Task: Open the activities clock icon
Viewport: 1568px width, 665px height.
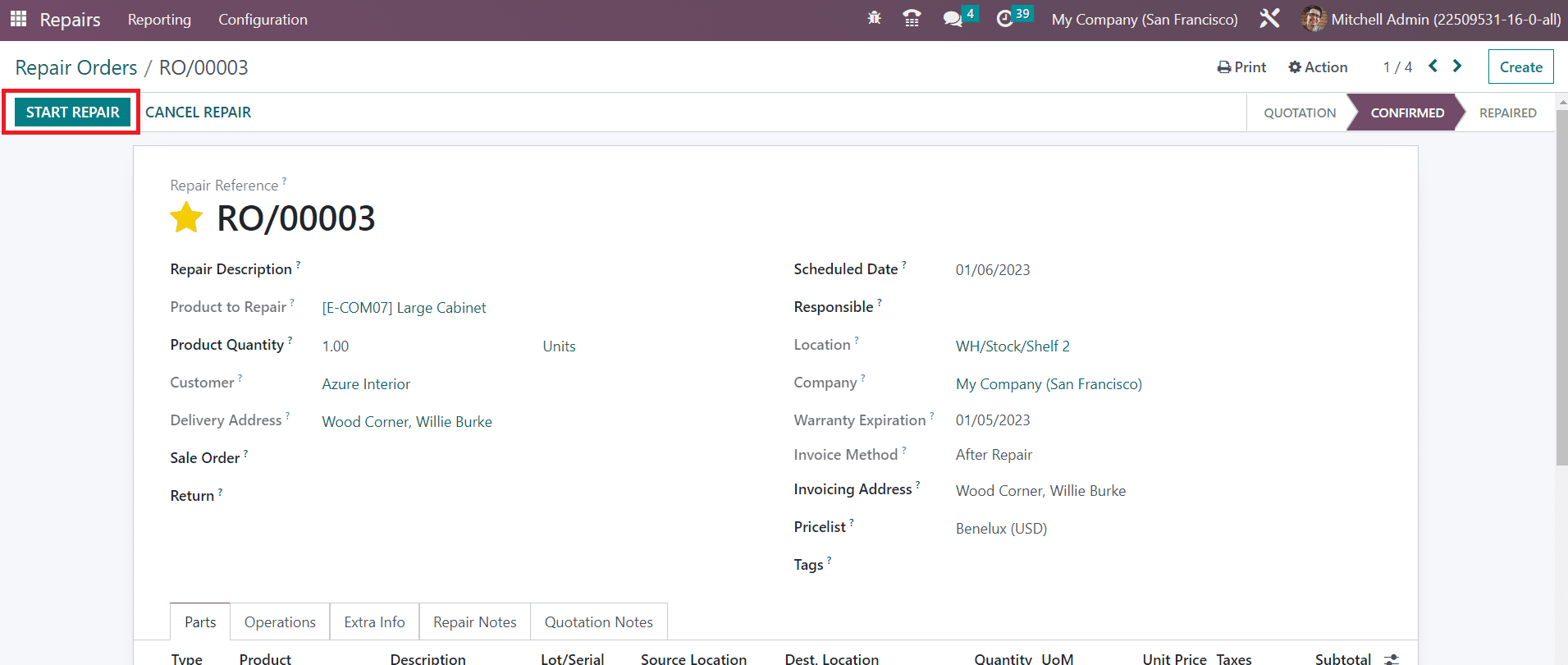Action: tap(1004, 19)
